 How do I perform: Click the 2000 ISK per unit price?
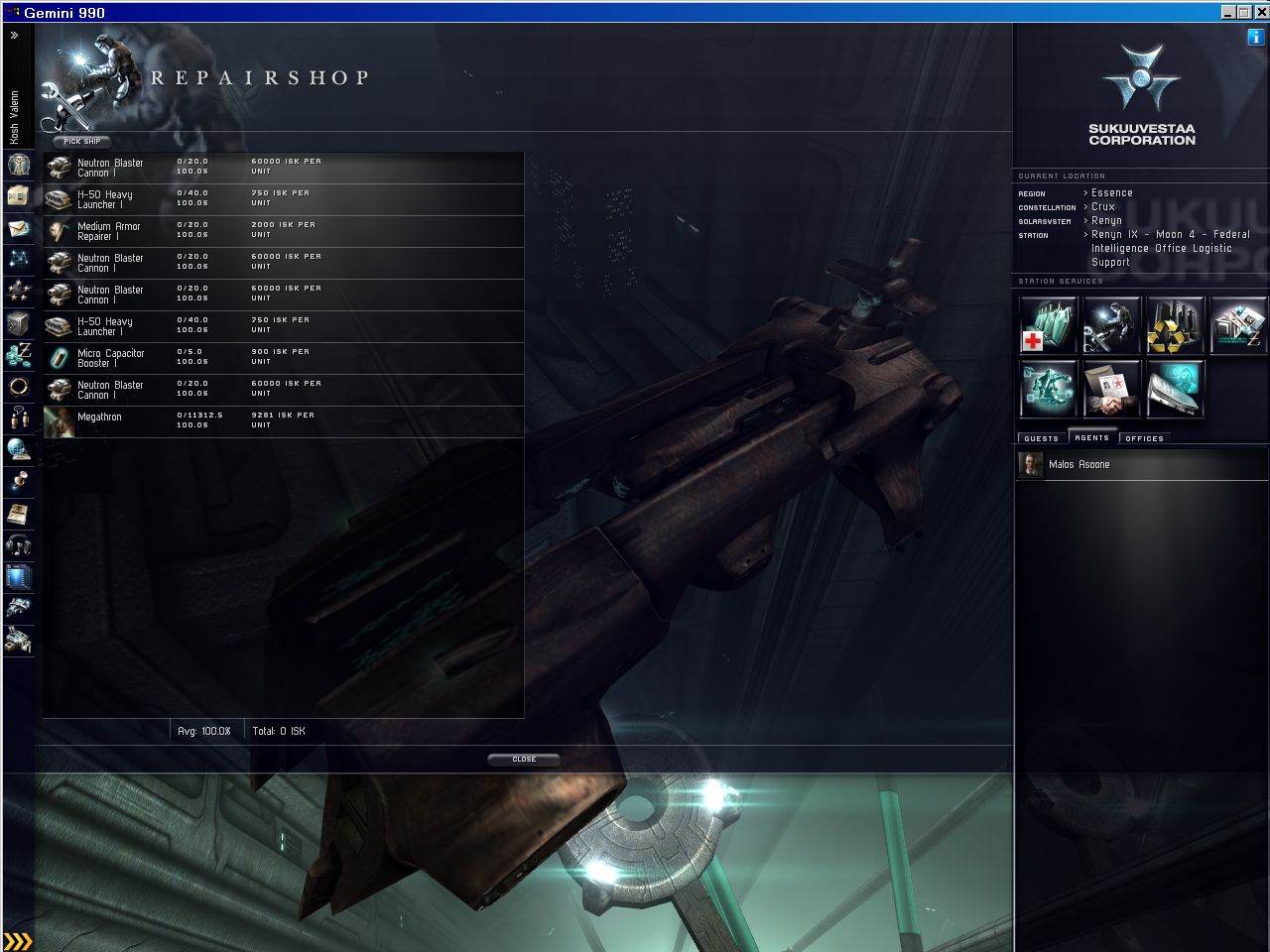pyautogui.click(x=286, y=230)
